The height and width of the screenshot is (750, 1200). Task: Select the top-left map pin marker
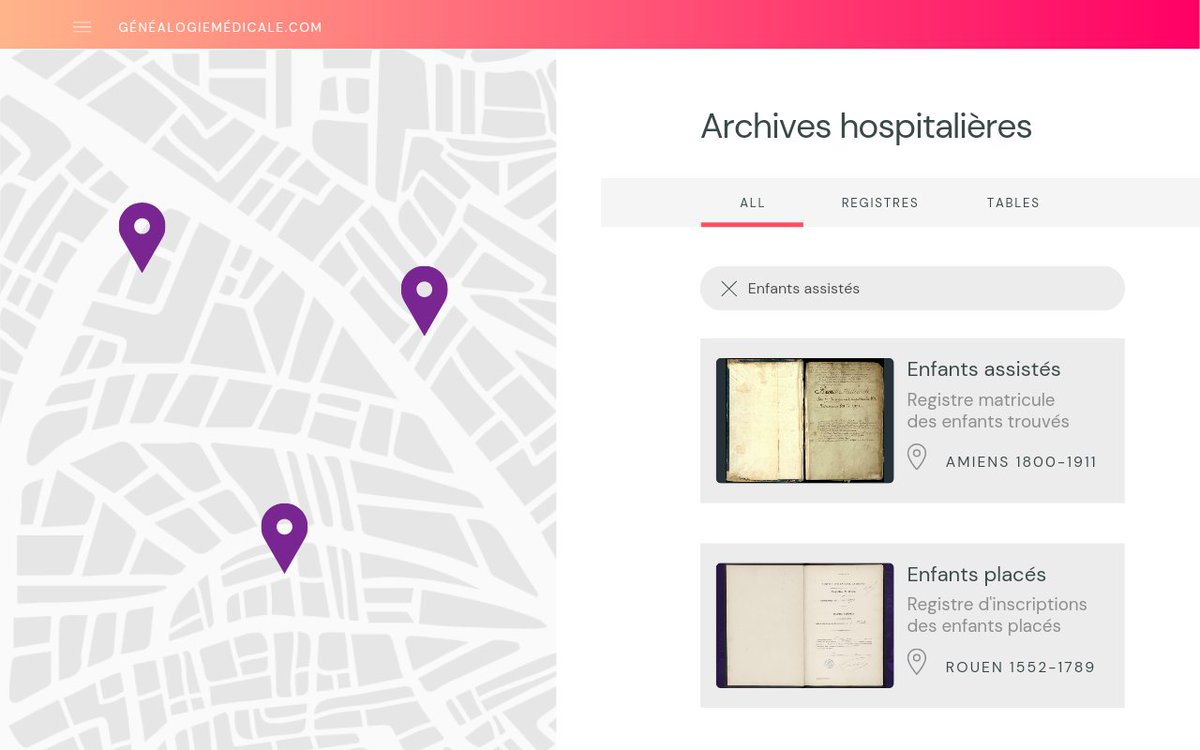pyautogui.click(x=141, y=230)
